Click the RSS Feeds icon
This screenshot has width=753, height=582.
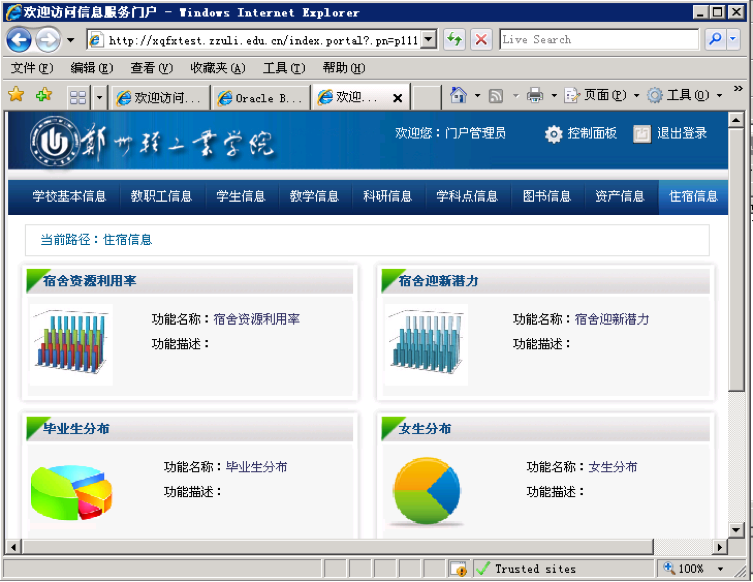pyautogui.click(x=496, y=96)
